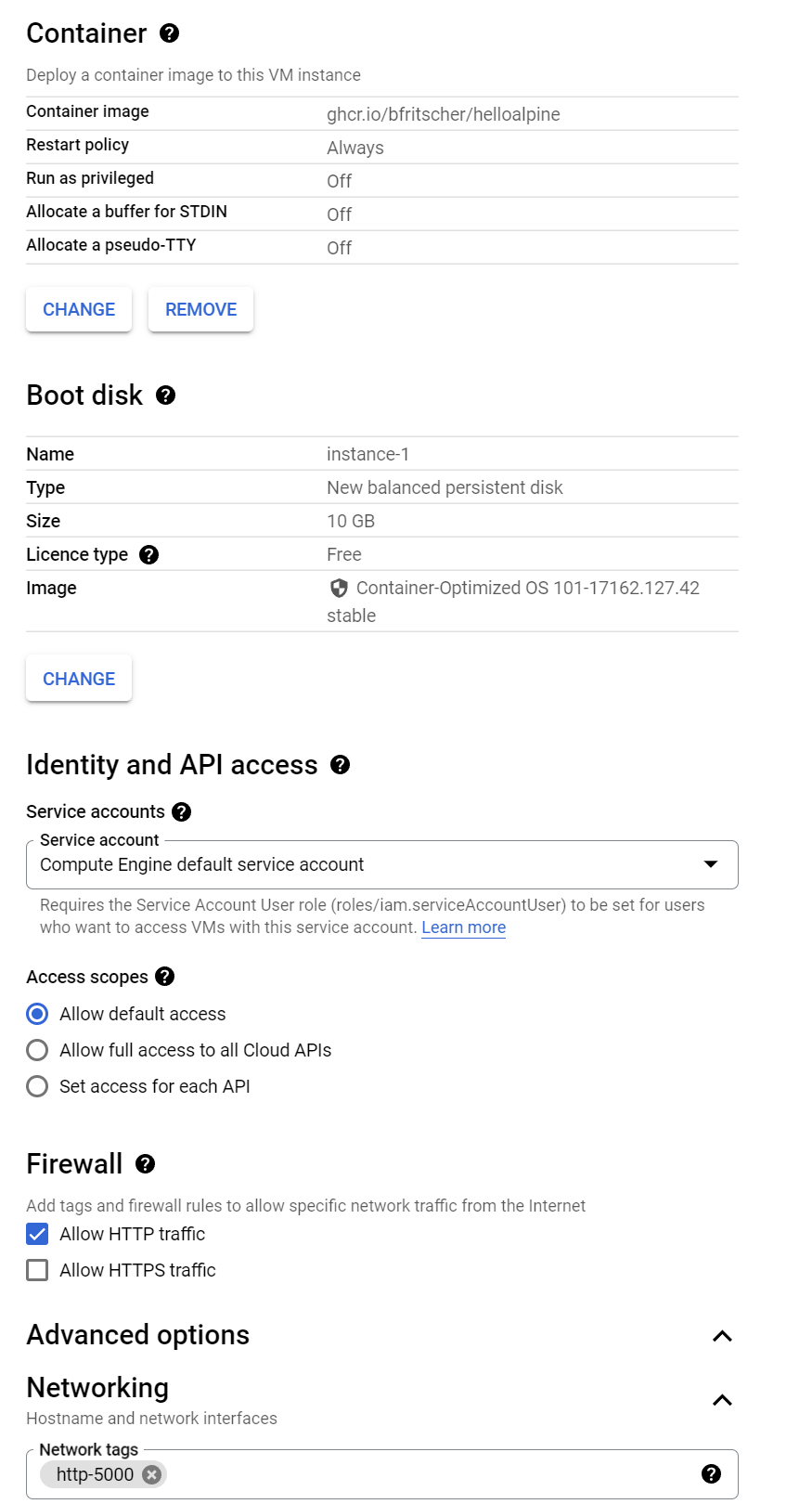Click the help icon next to Container heading
The height and width of the screenshot is (1504, 812).
(169, 33)
